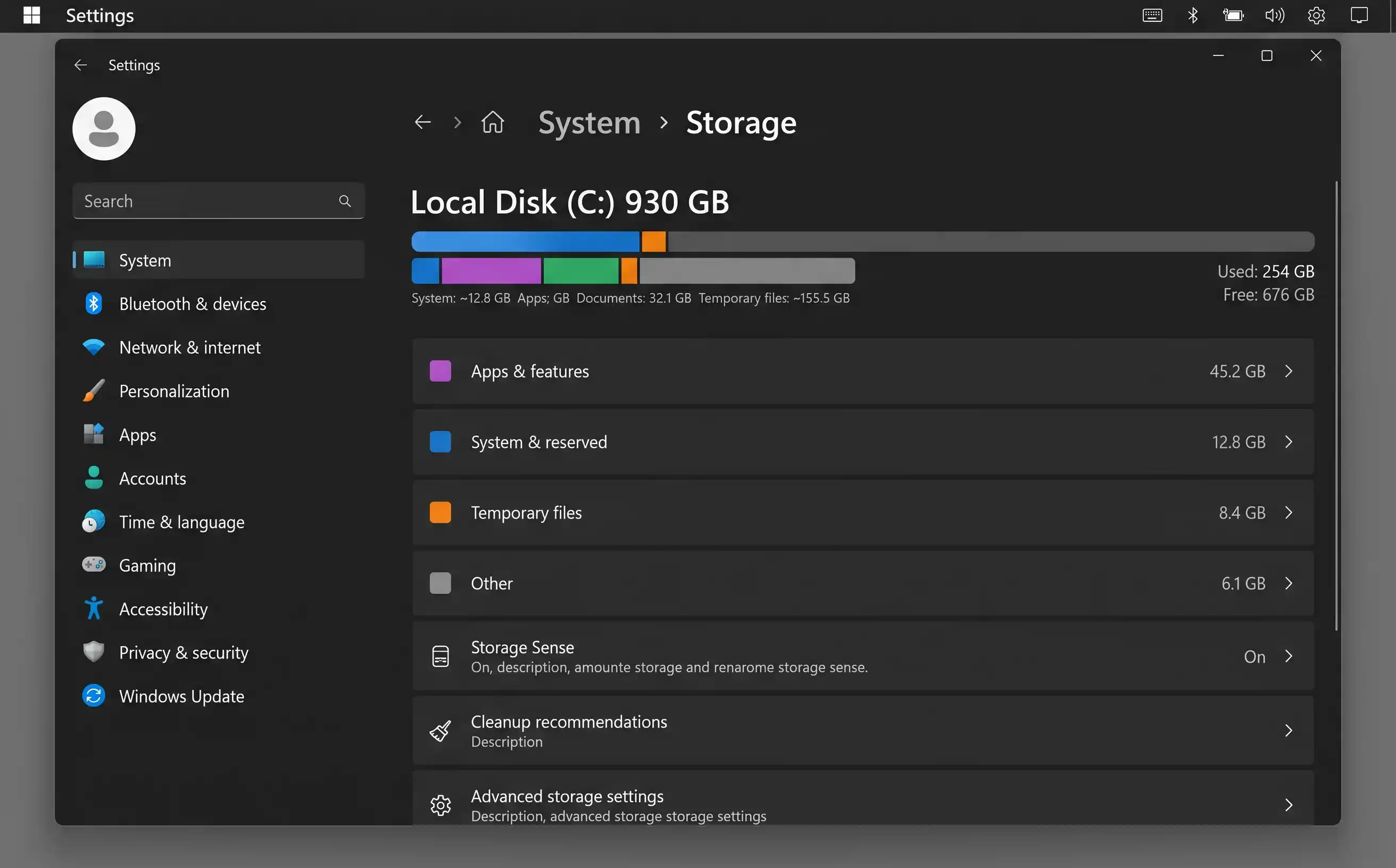The height and width of the screenshot is (868, 1396).
Task: Click the Personalization paintbrush icon
Action: [x=94, y=391]
